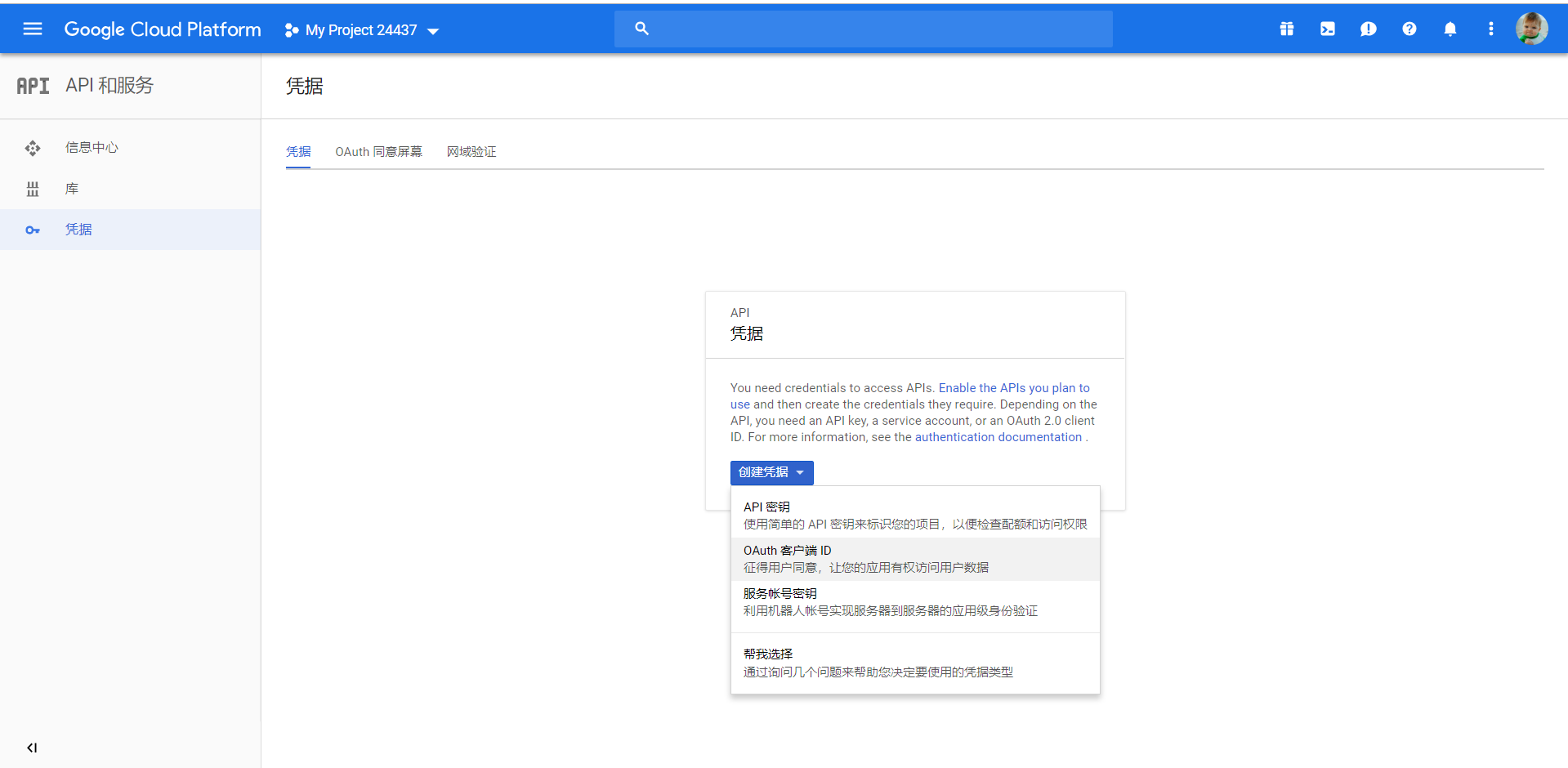Expand the My Project 24437 selector
This screenshot has height=768, width=1568.
(x=362, y=30)
